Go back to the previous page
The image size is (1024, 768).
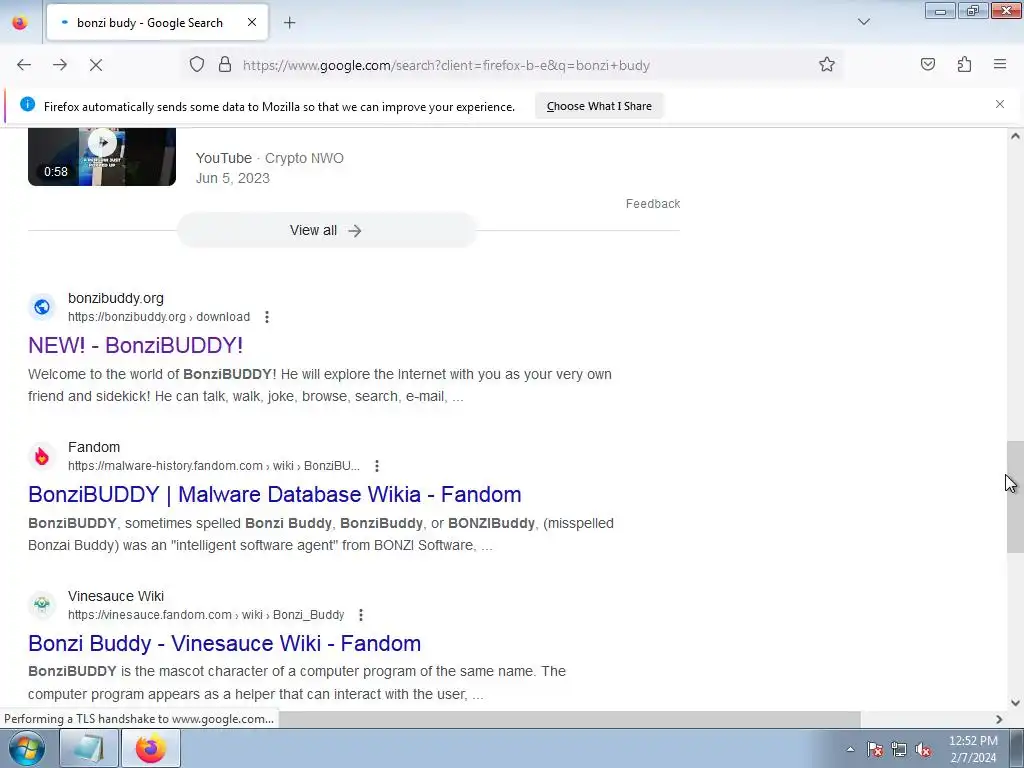coord(24,65)
